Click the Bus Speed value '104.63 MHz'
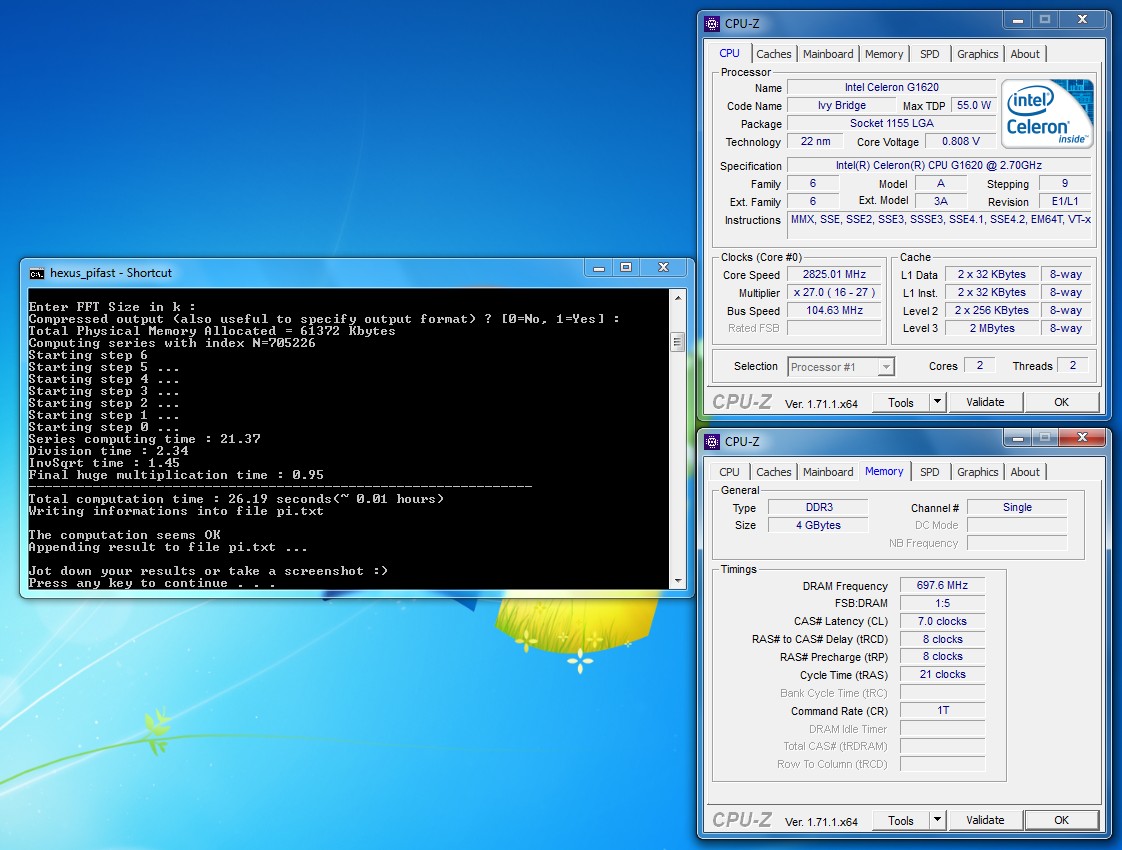The image size is (1122, 850). pyautogui.click(x=834, y=311)
